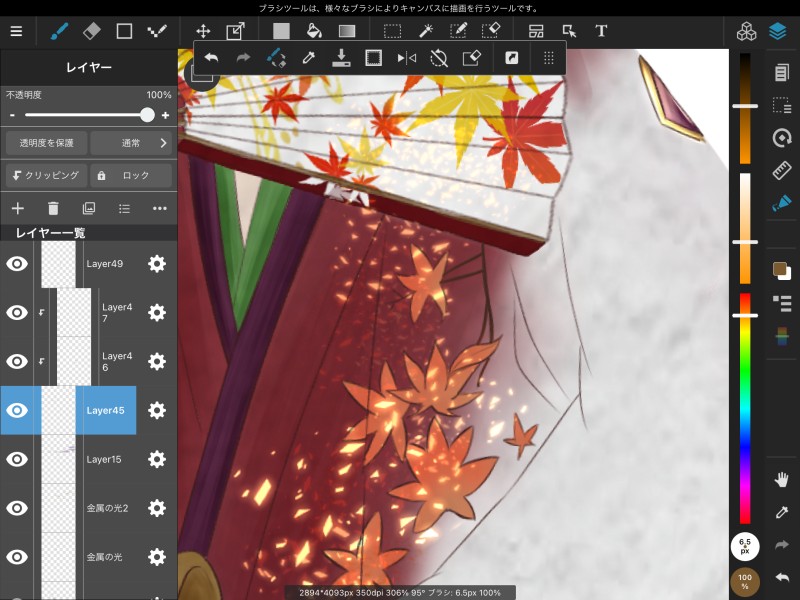Click the rainbow hue slider bar

pos(745,408)
